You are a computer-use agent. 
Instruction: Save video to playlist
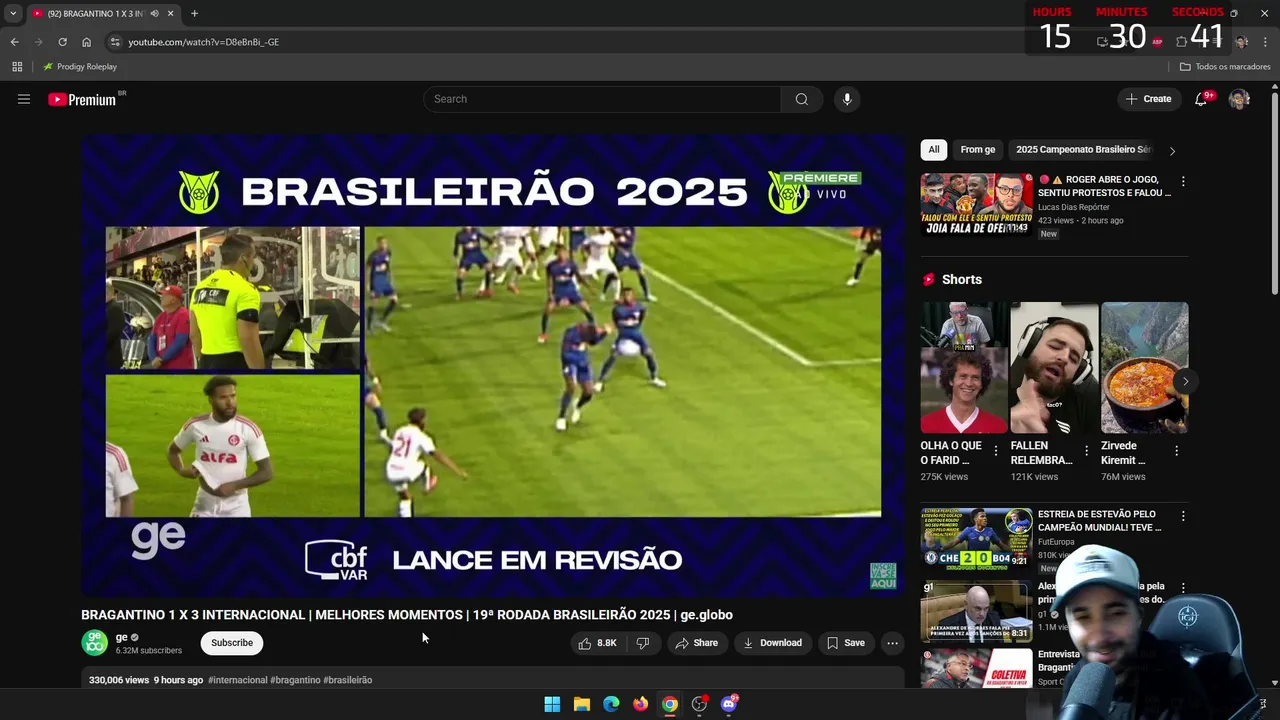pyautogui.click(x=846, y=643)
